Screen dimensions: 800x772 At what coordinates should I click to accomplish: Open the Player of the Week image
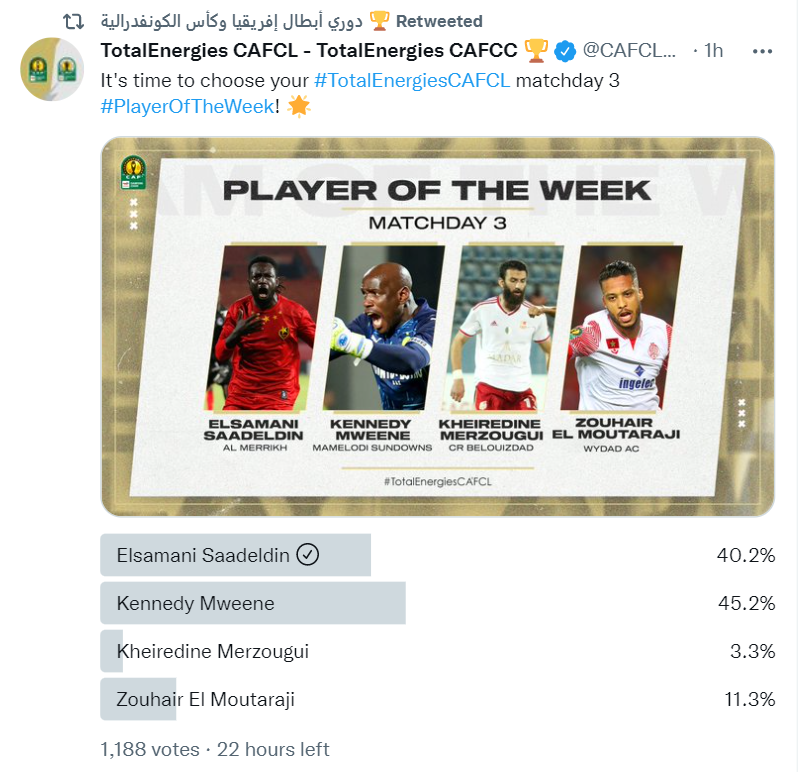[x=438, y=327]
